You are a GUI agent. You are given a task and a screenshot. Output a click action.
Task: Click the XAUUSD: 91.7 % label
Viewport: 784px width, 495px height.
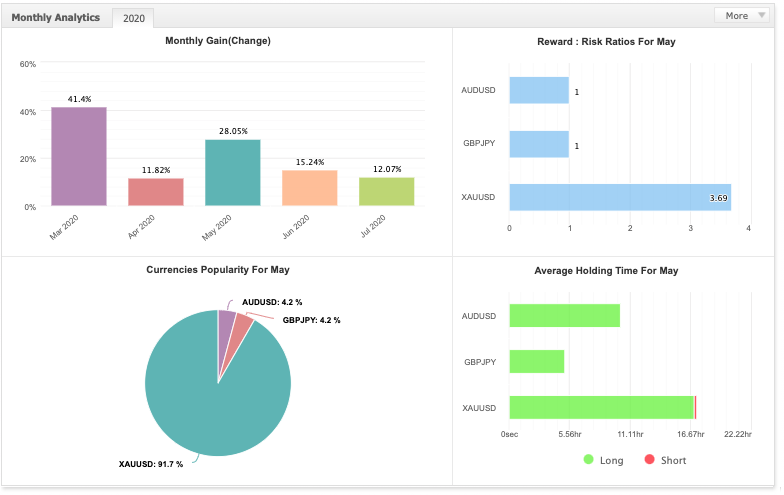point(150,464)
